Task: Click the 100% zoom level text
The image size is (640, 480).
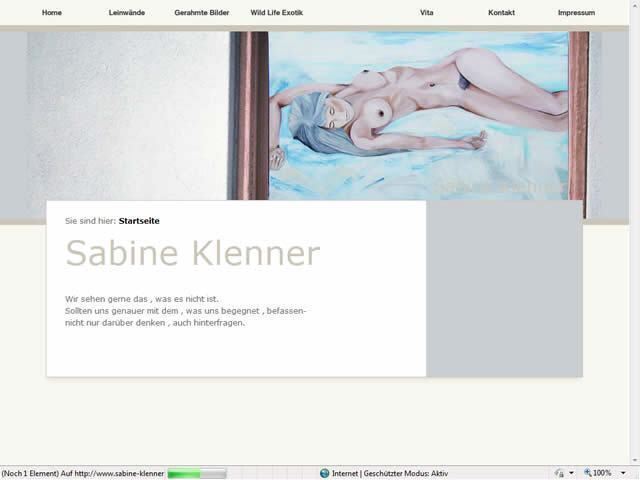Action: click(x=602, y=473)
